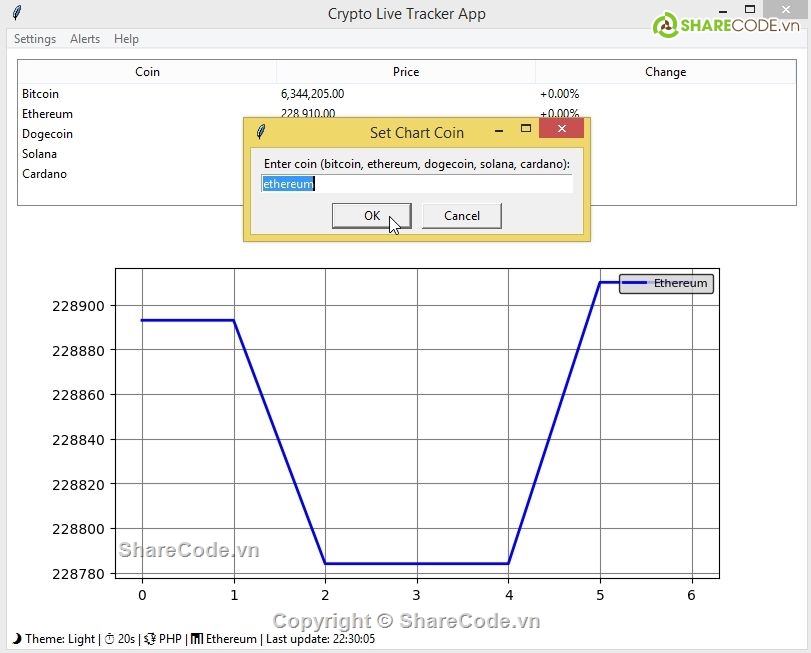Image resolution: width=811 pixels, height=653 pixels.
Task: Click the feather icon in Set Chart Coin dialog
Action: 261,131
